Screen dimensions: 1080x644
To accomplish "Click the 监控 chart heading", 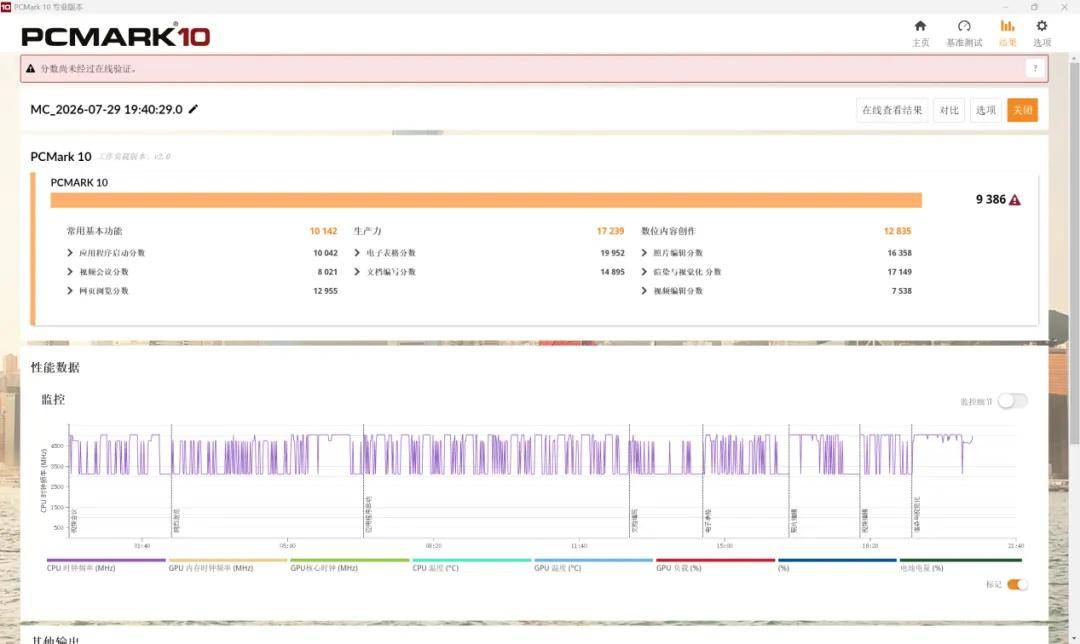I will click(53, 399).
